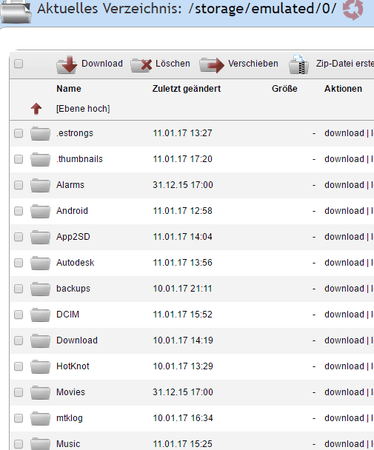Click the Verschieben move folder icon
Viewport: 374px width, 450px height.
212,65
